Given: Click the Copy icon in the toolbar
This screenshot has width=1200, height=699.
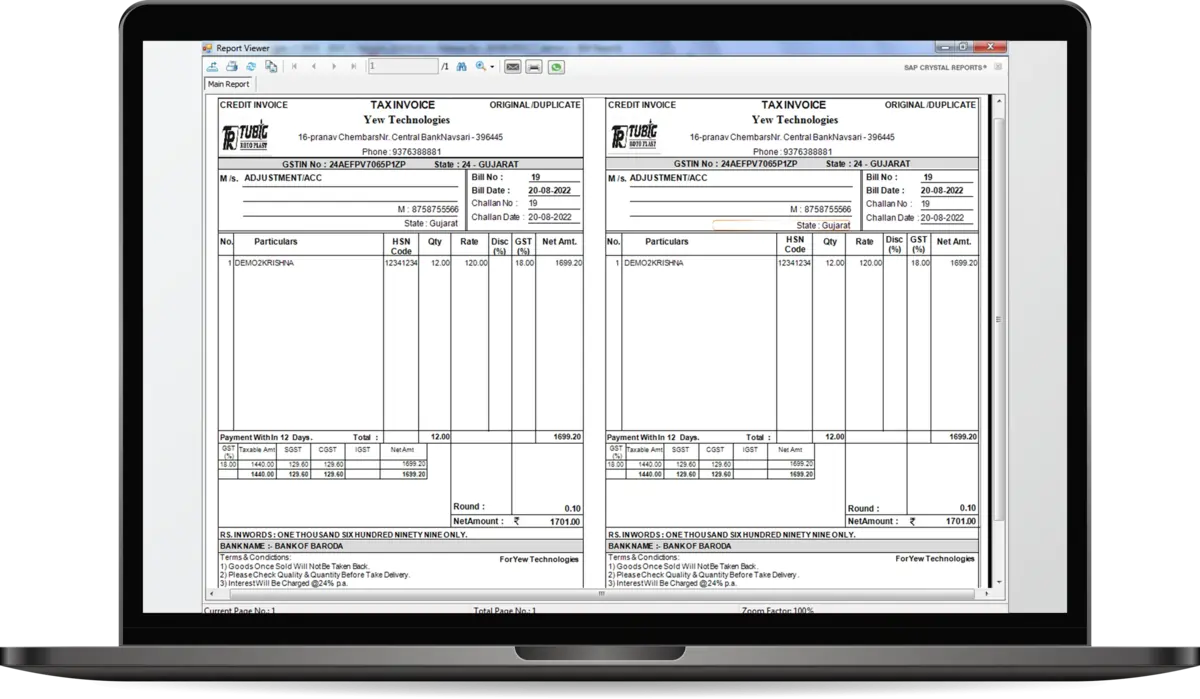Looking at the screenshot, I should (x=270, y=67).
